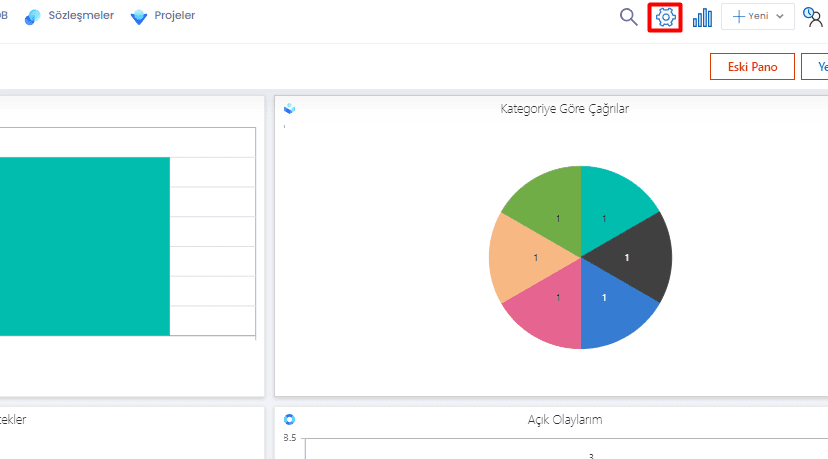Open the Sözleşmeler menu

tap(81, 15)
